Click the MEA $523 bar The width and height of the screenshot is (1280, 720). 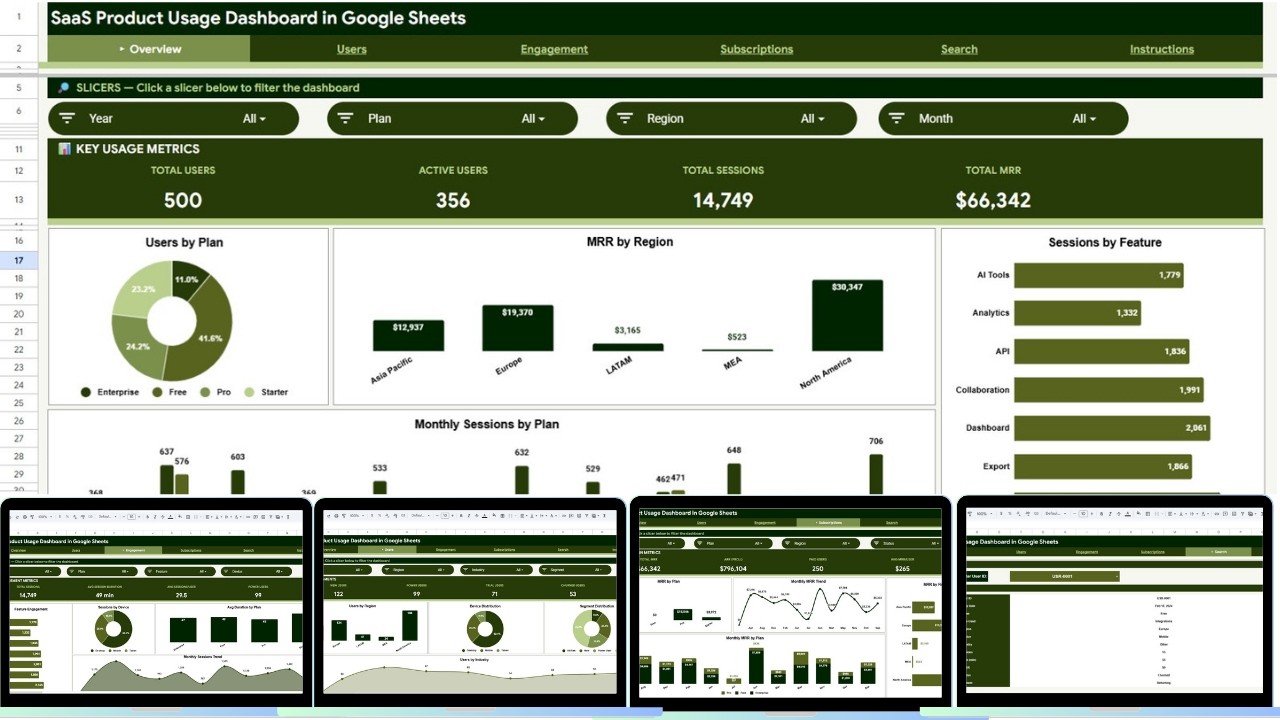point(737,350)
